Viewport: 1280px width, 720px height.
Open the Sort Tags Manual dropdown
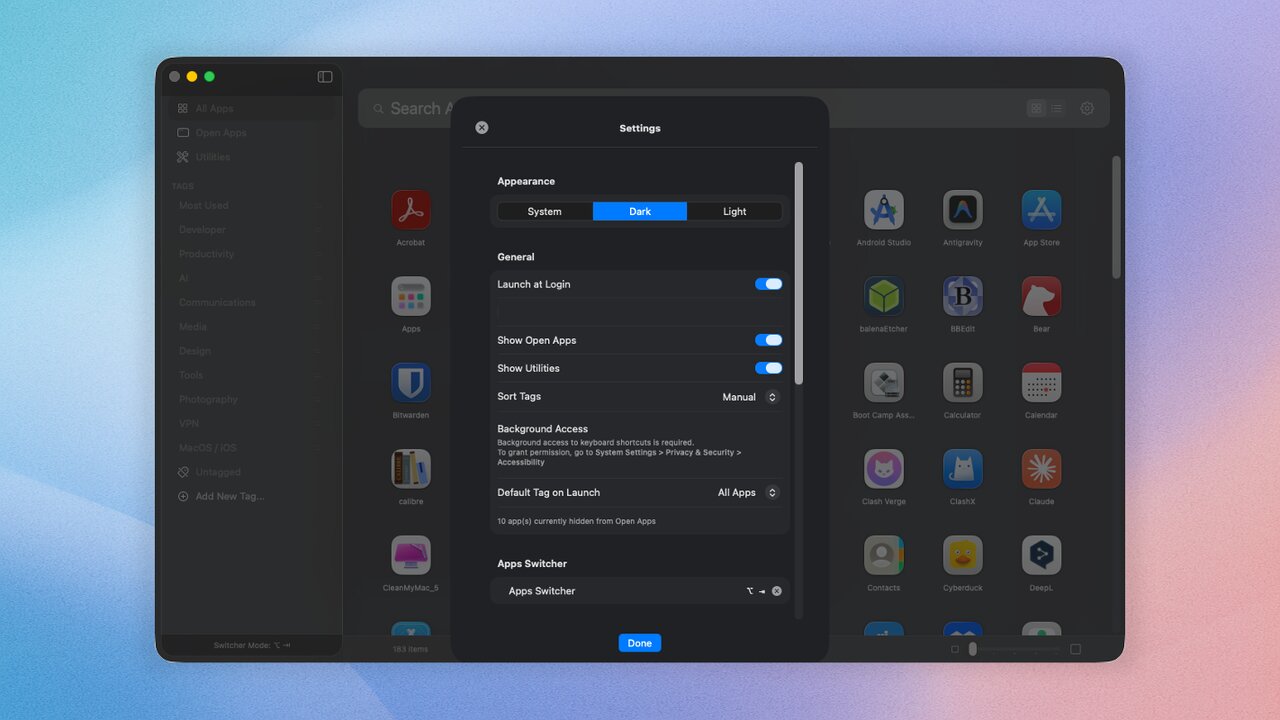pos(751,397)
